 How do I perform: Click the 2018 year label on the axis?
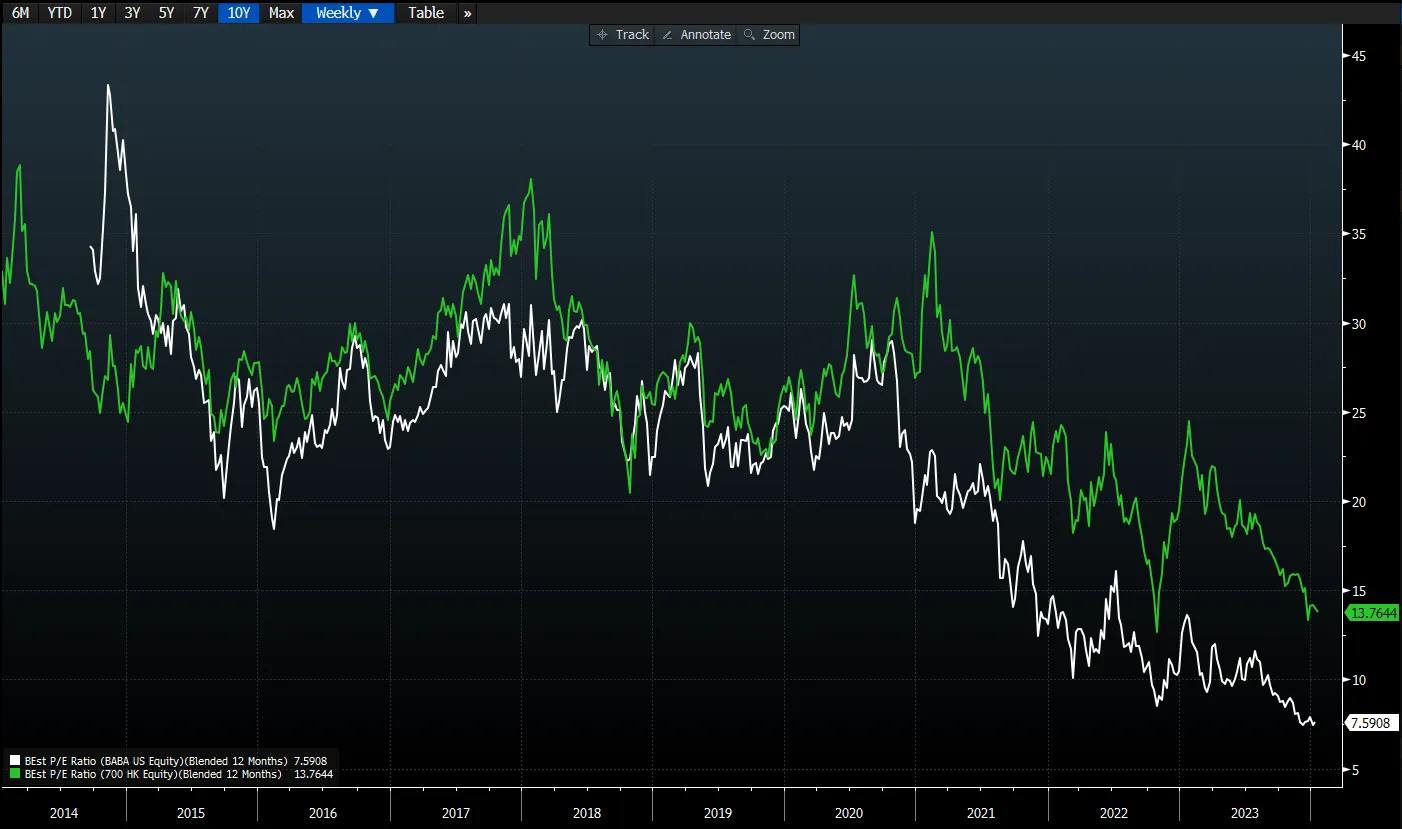586,813
